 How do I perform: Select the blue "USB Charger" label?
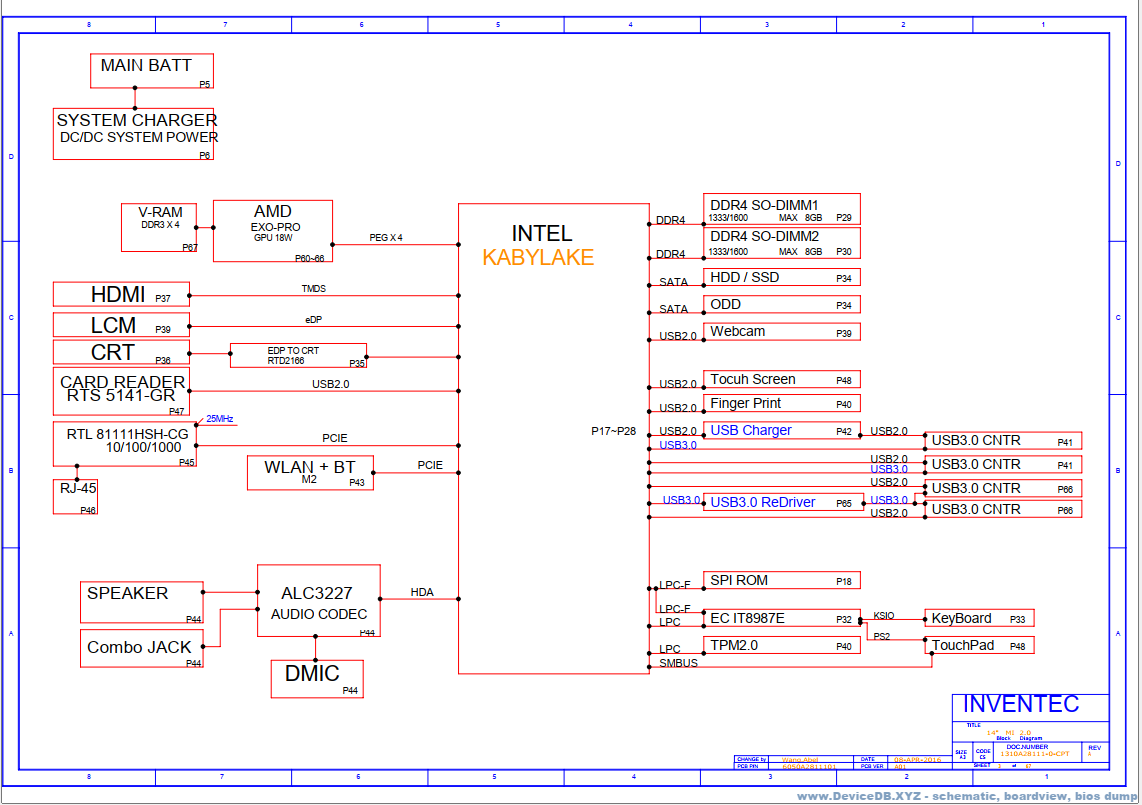coord(751,431)
